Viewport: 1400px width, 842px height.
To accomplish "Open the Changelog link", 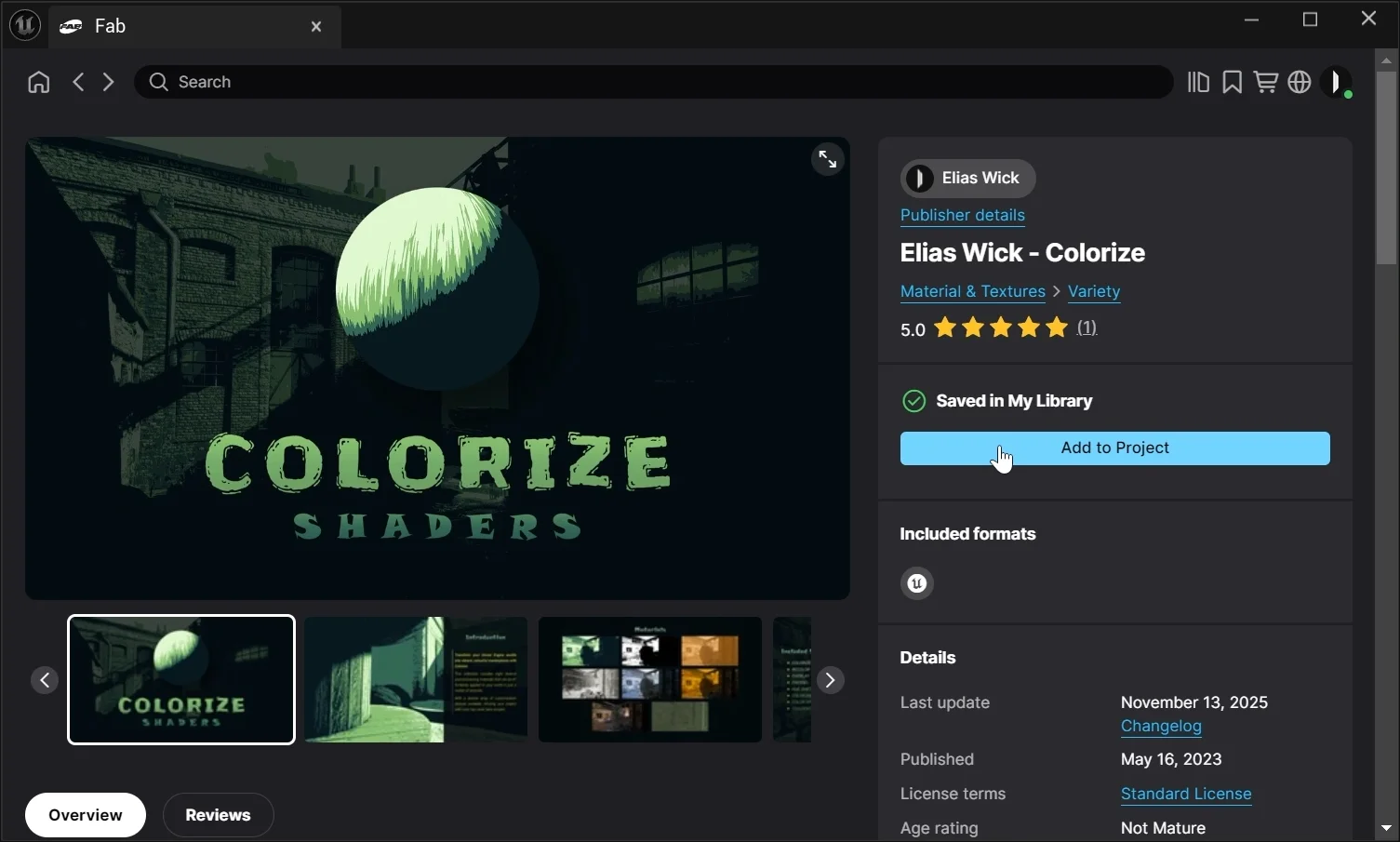I will [1161, 726].
